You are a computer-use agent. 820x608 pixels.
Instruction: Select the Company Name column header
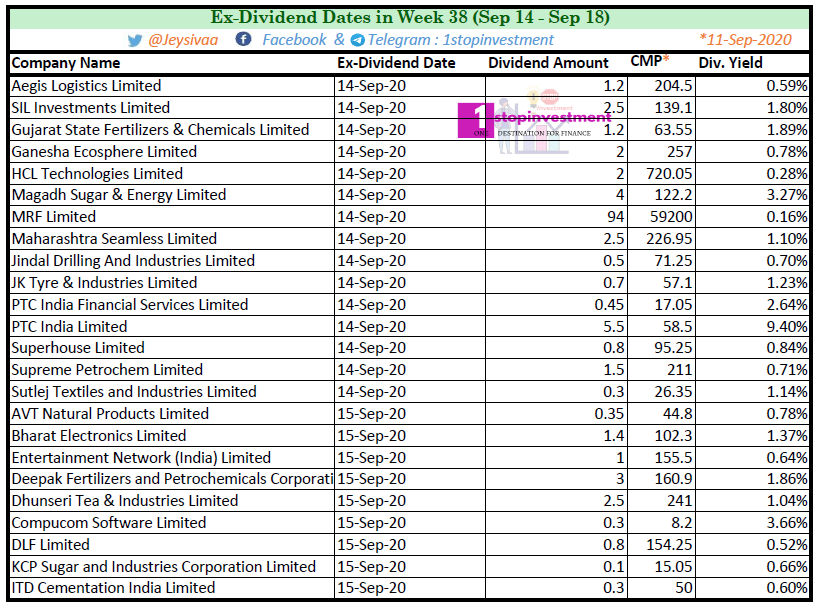[66, 63]
